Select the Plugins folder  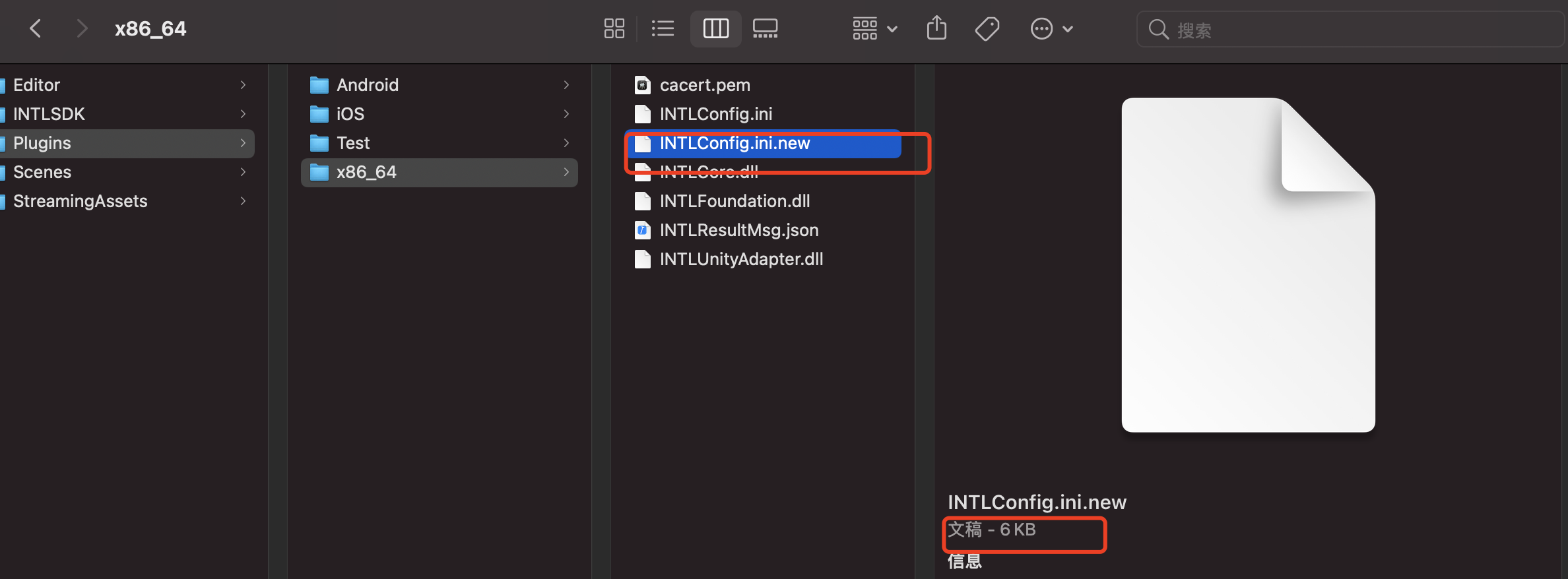pyautogui.click(x=127, y=143)
